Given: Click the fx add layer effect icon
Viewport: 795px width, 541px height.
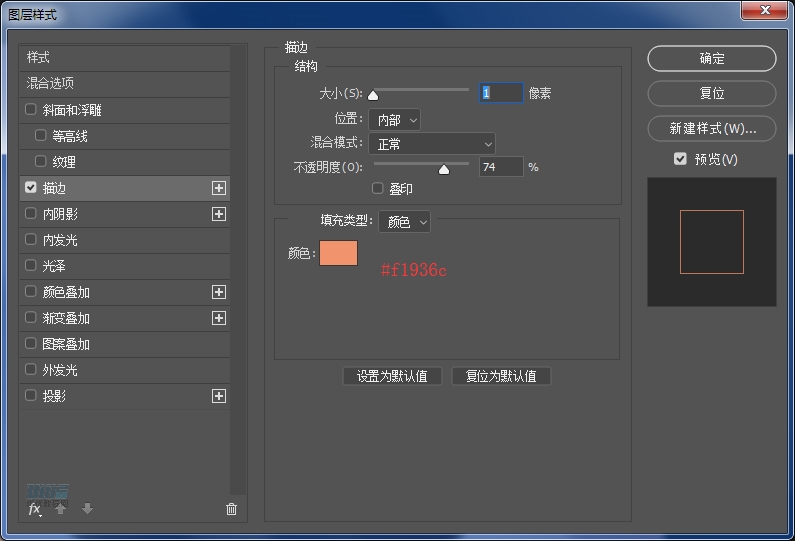Looking at the screenshot, I should 34,509.
